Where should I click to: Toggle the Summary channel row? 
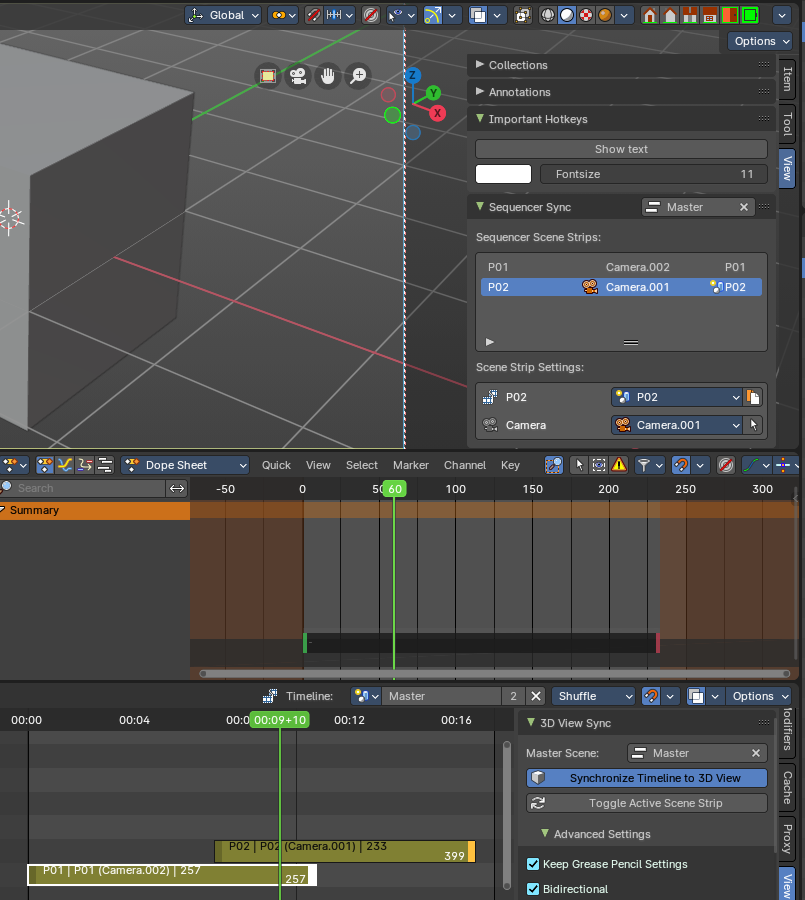coord(95,510)
